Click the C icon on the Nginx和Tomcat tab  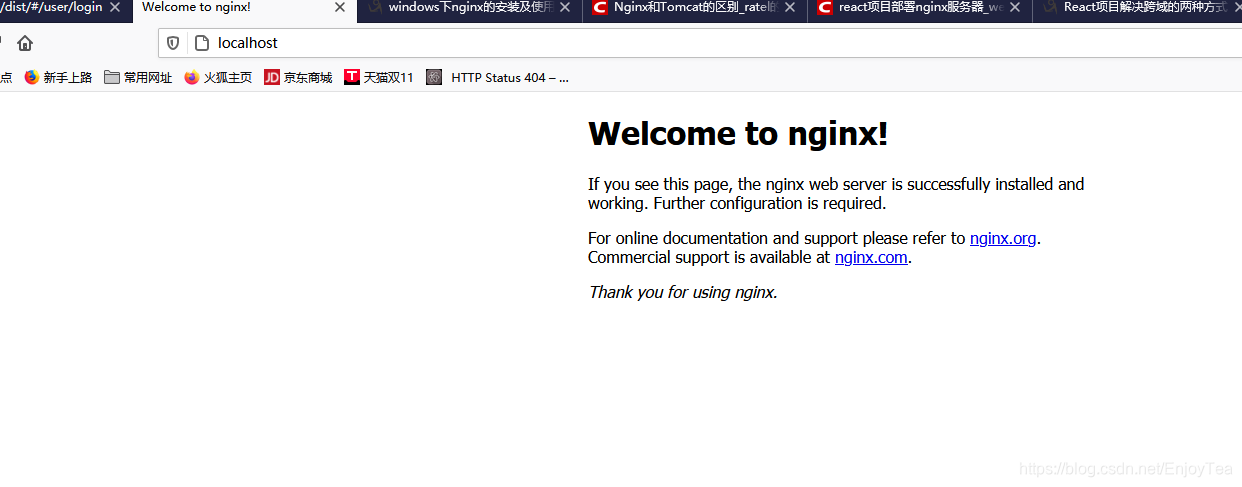[x=600, y=8]
